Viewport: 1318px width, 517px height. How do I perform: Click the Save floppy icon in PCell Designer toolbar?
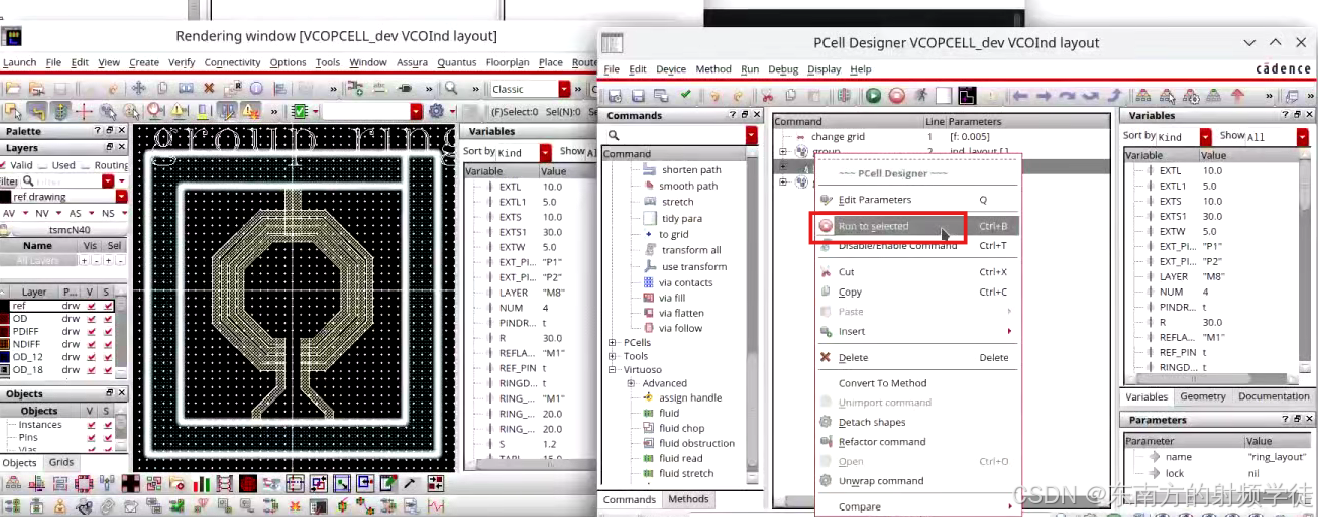point(637,96)
